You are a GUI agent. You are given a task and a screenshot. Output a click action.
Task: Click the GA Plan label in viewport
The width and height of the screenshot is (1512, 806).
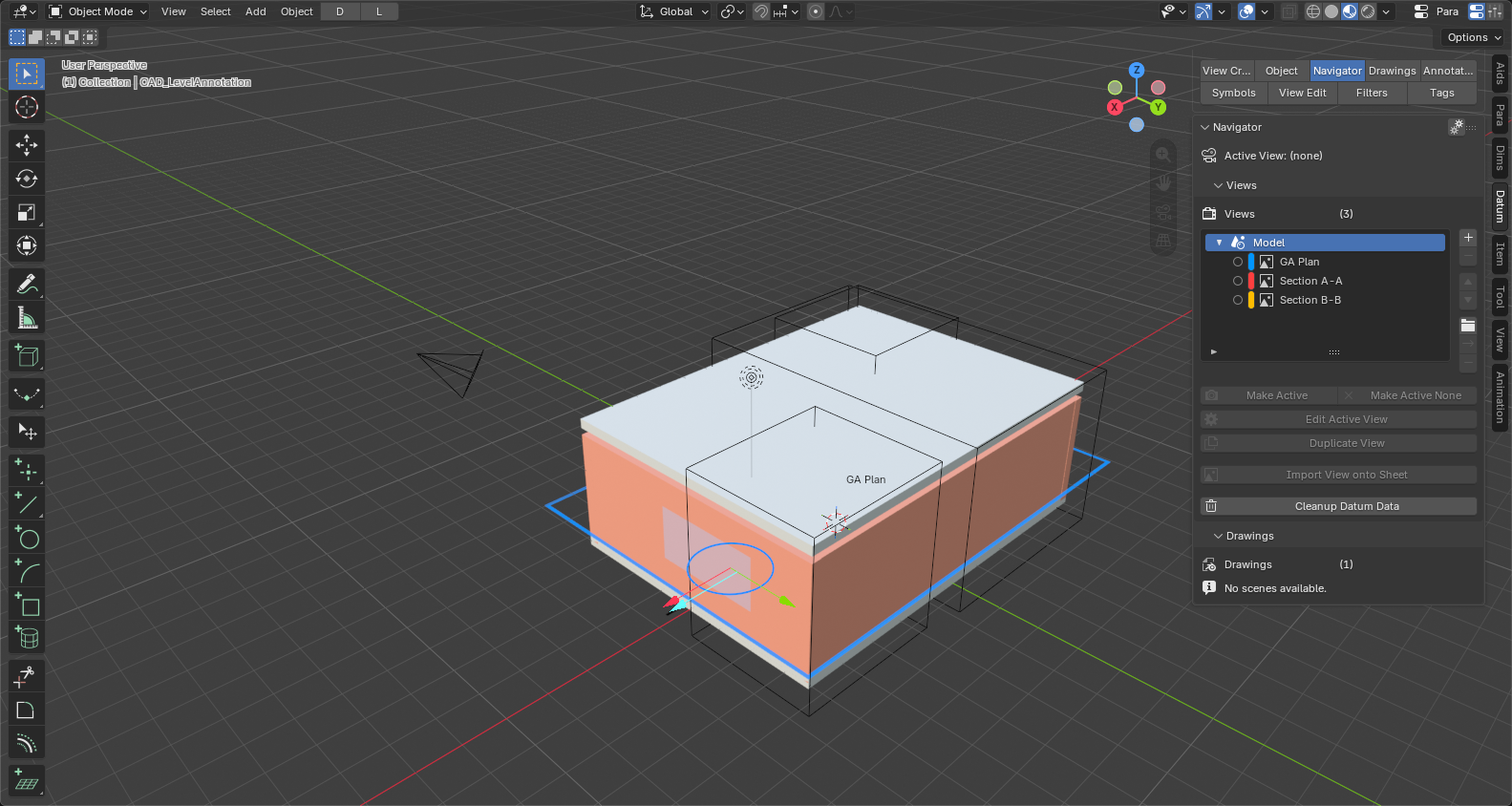865,479
